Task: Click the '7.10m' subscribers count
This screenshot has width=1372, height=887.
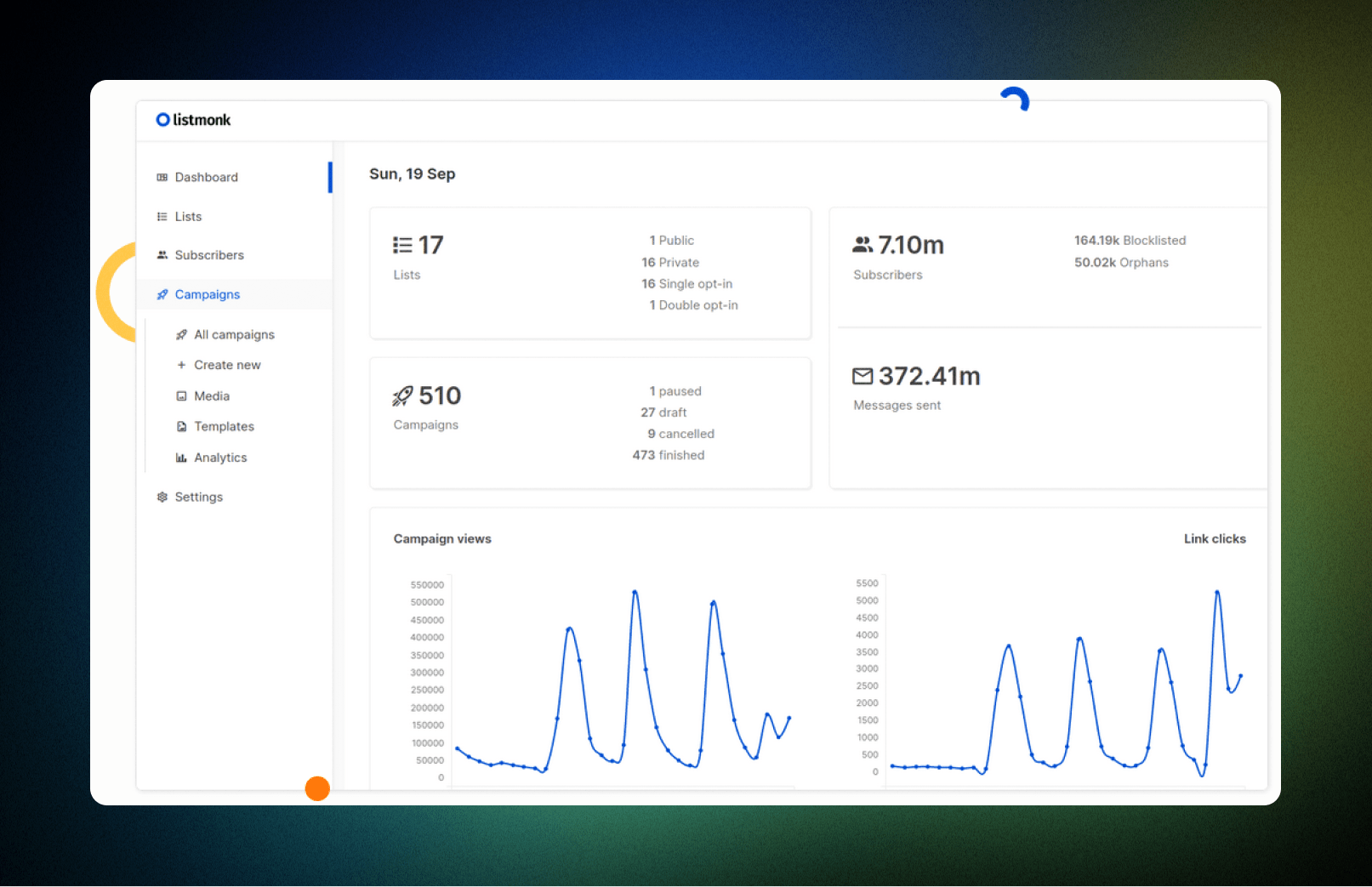Action: (x=911, y=245)
